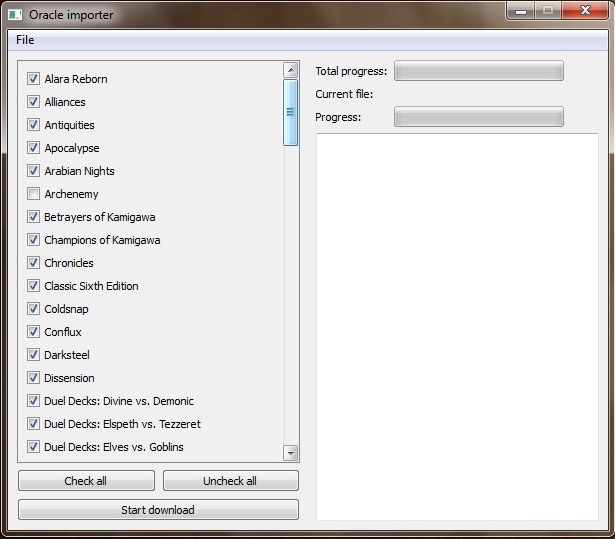Minimize the Oracle importer window

(520, 11)
